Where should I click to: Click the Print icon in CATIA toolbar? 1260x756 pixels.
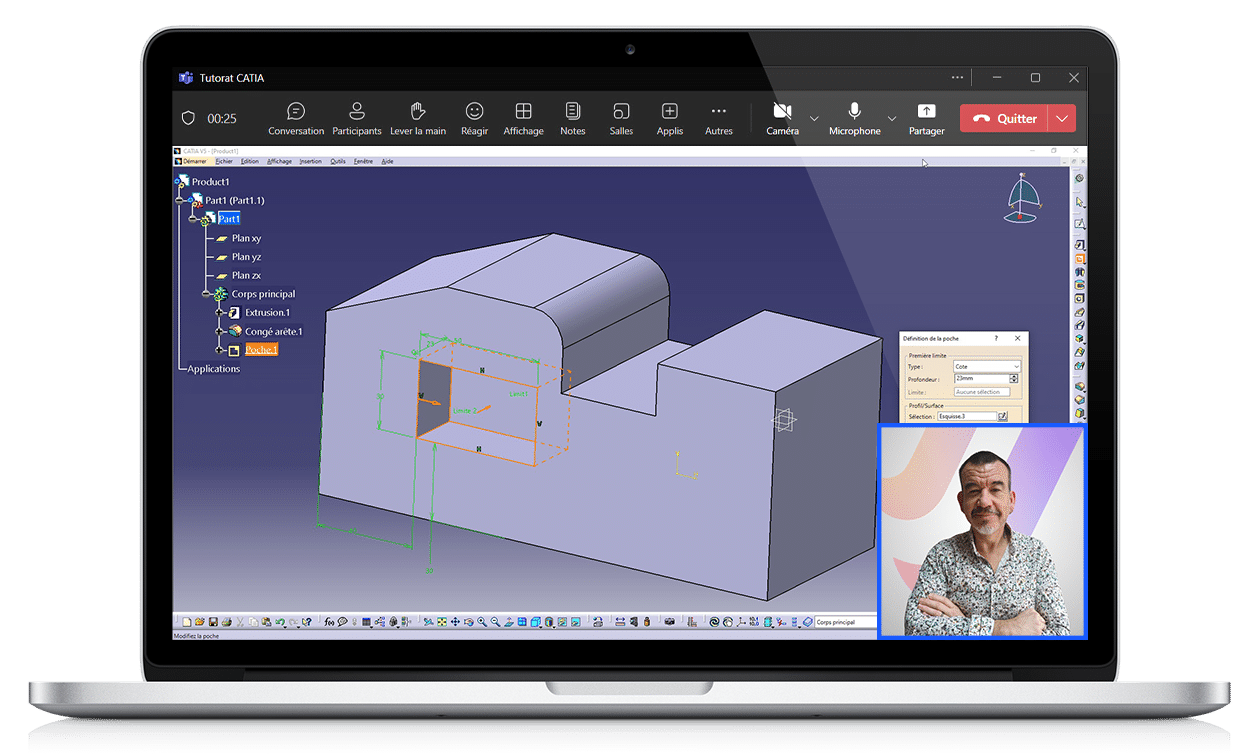tap(227, 622)
